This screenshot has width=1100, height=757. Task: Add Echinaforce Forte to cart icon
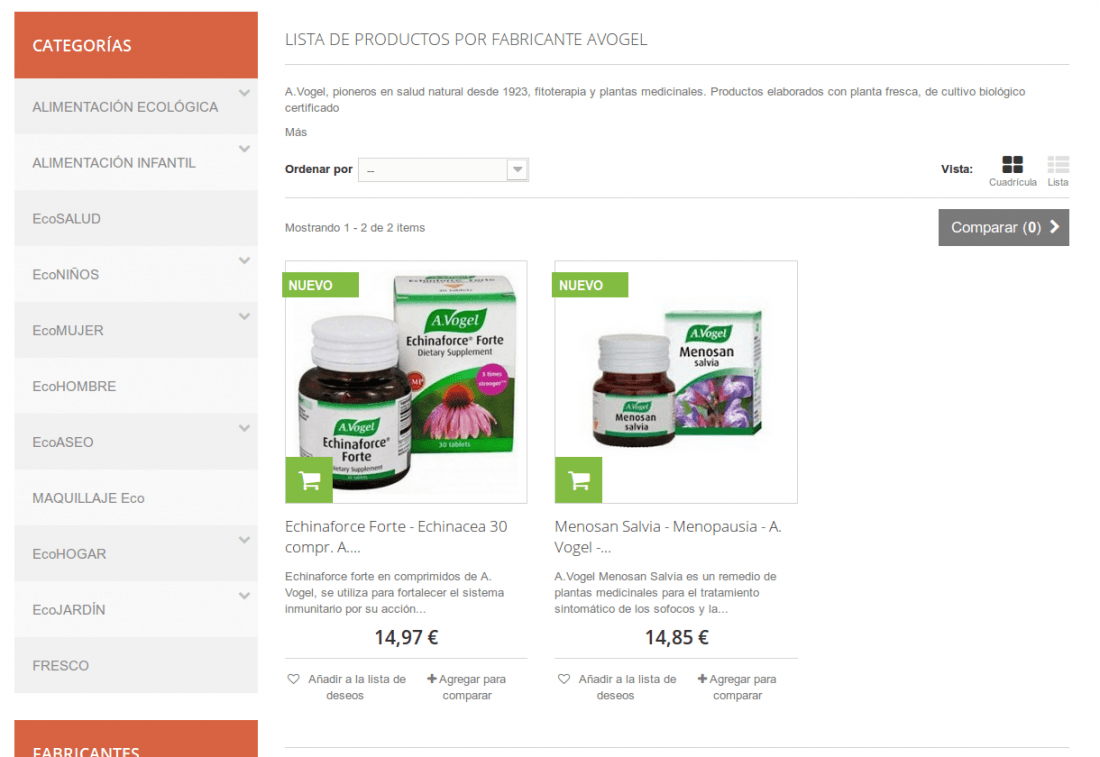[309, 481]
